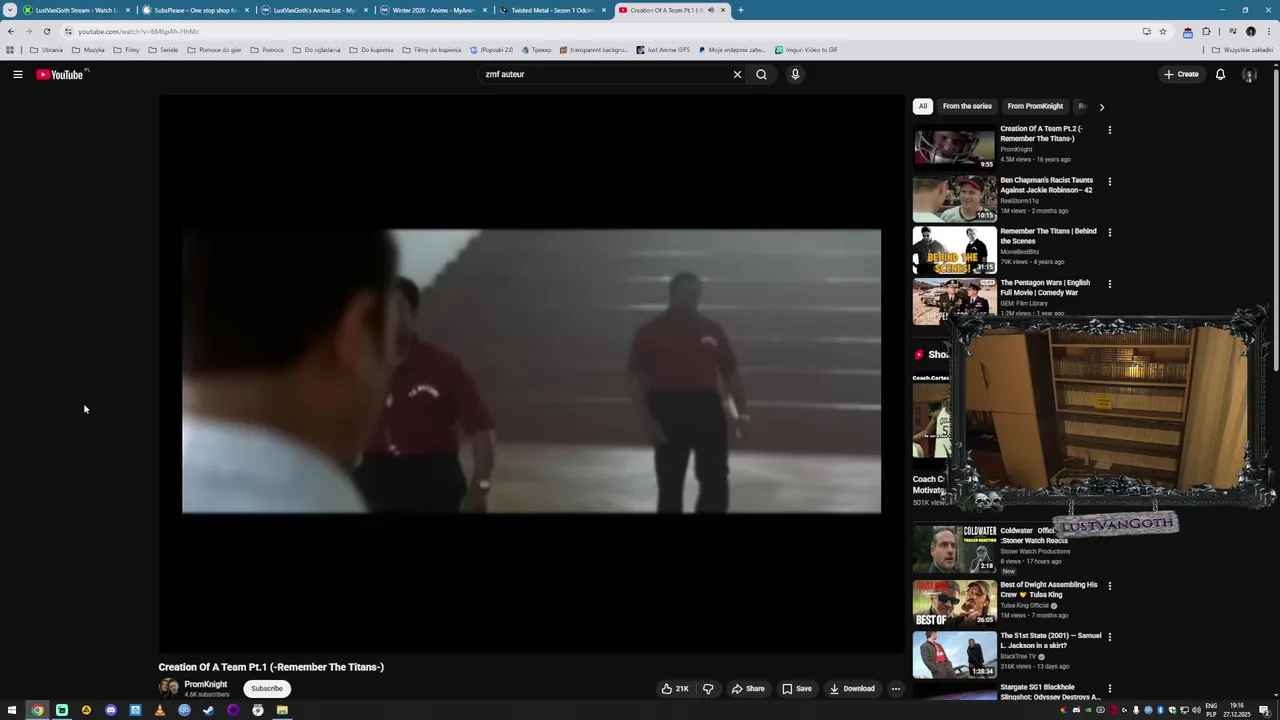Reload the page in Chrome
Image resolution: width=1280 pixels, height=720 pixels.
coord(46,31)
